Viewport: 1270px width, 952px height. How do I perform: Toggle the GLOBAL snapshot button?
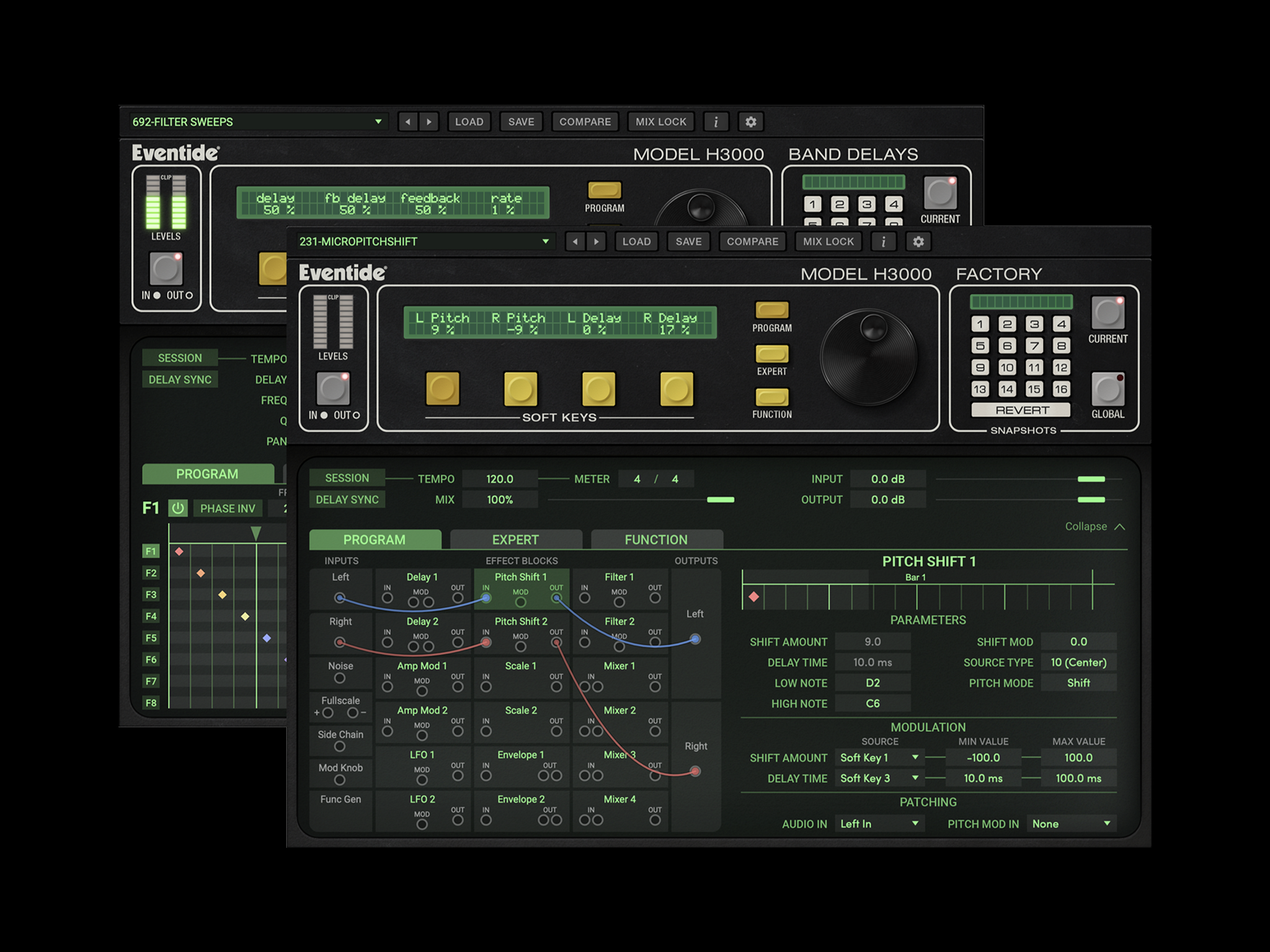1108,389
